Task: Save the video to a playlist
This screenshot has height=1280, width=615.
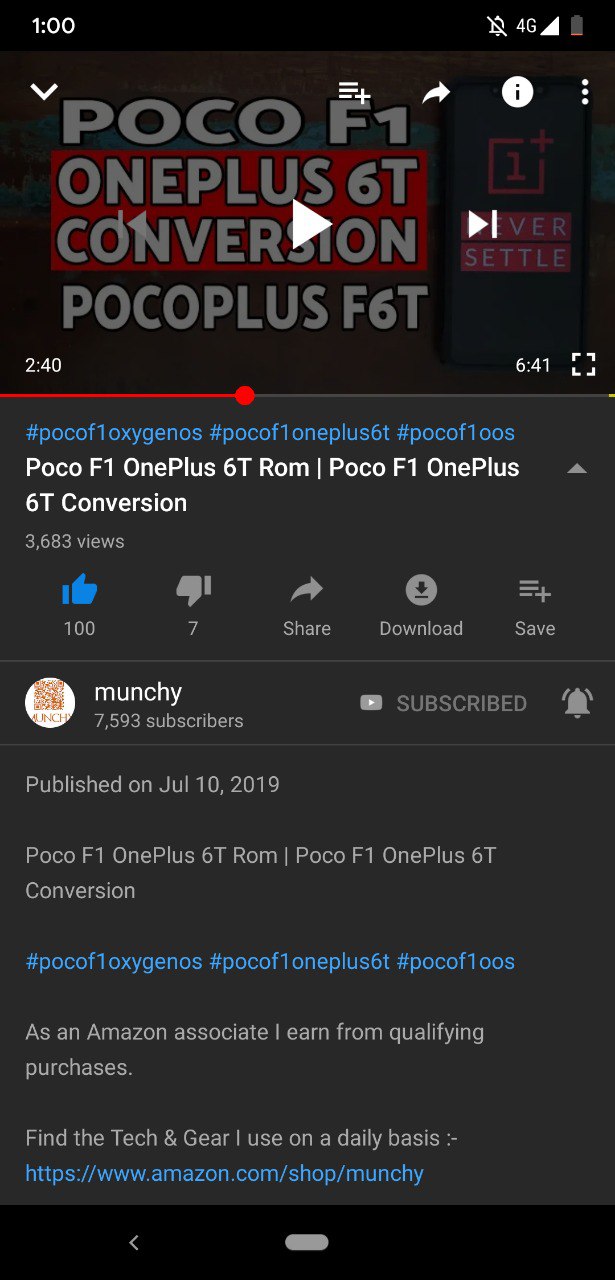Action: pyautogui.click(x=535, y=606)
